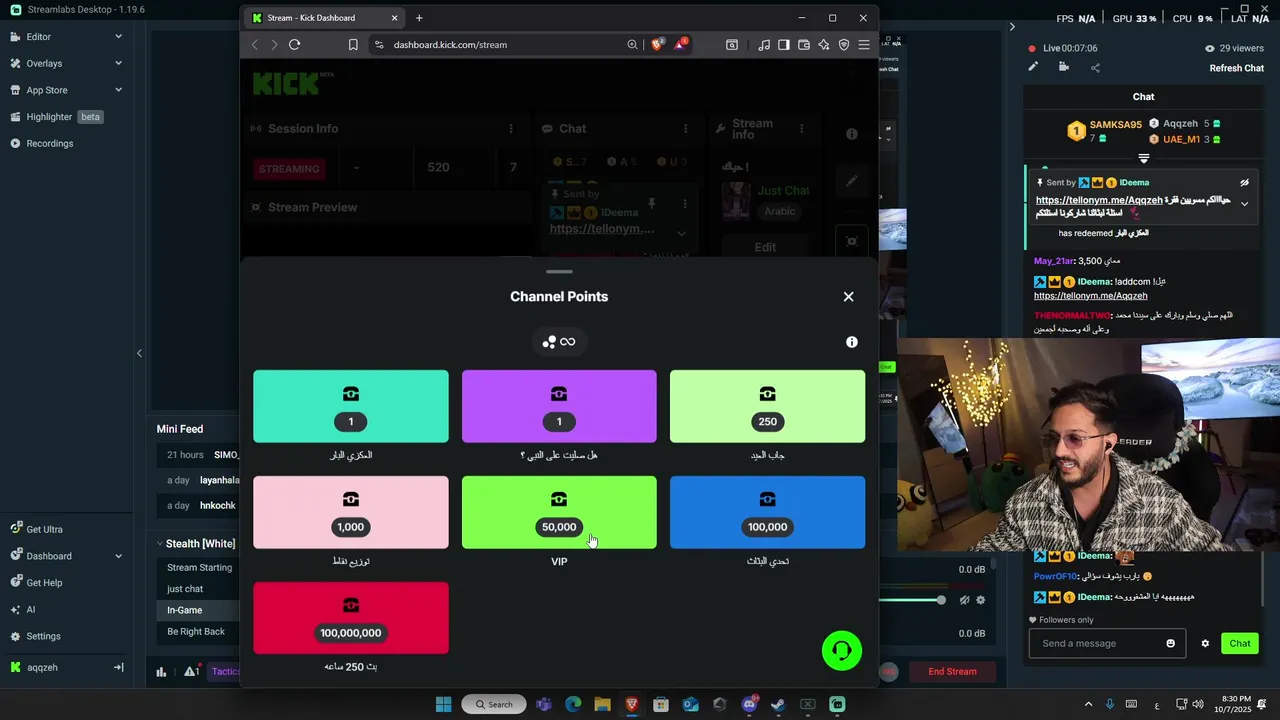The image size is (1280, 720).
Task: Open chat settings gear icon
Action: pyautogui.click(x=1205, y=643)
